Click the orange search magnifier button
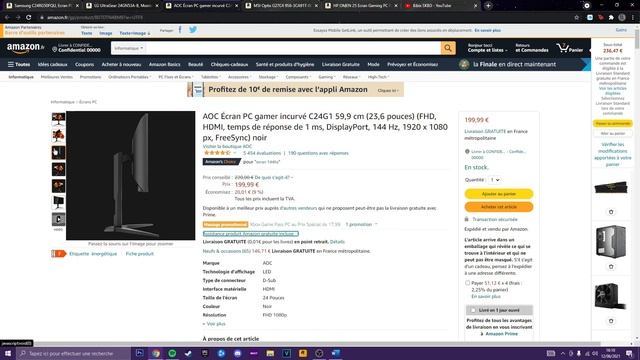 click(448, 48)
